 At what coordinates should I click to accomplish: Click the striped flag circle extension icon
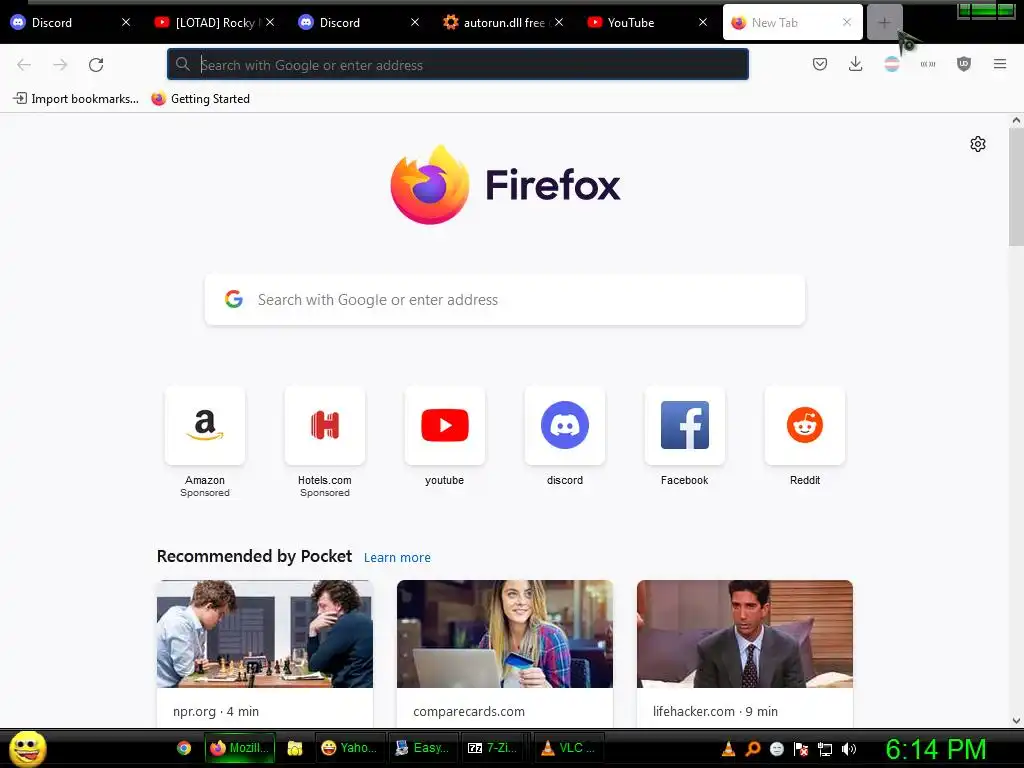[x=891, y=64]
